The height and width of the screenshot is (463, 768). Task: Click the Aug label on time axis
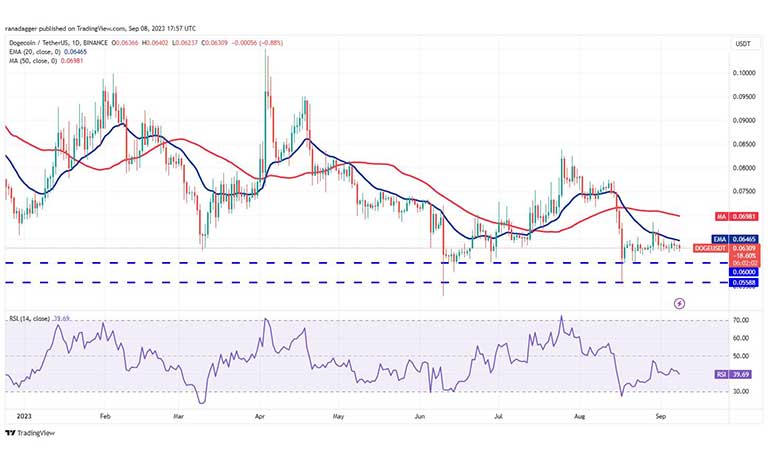pos(579,416)
